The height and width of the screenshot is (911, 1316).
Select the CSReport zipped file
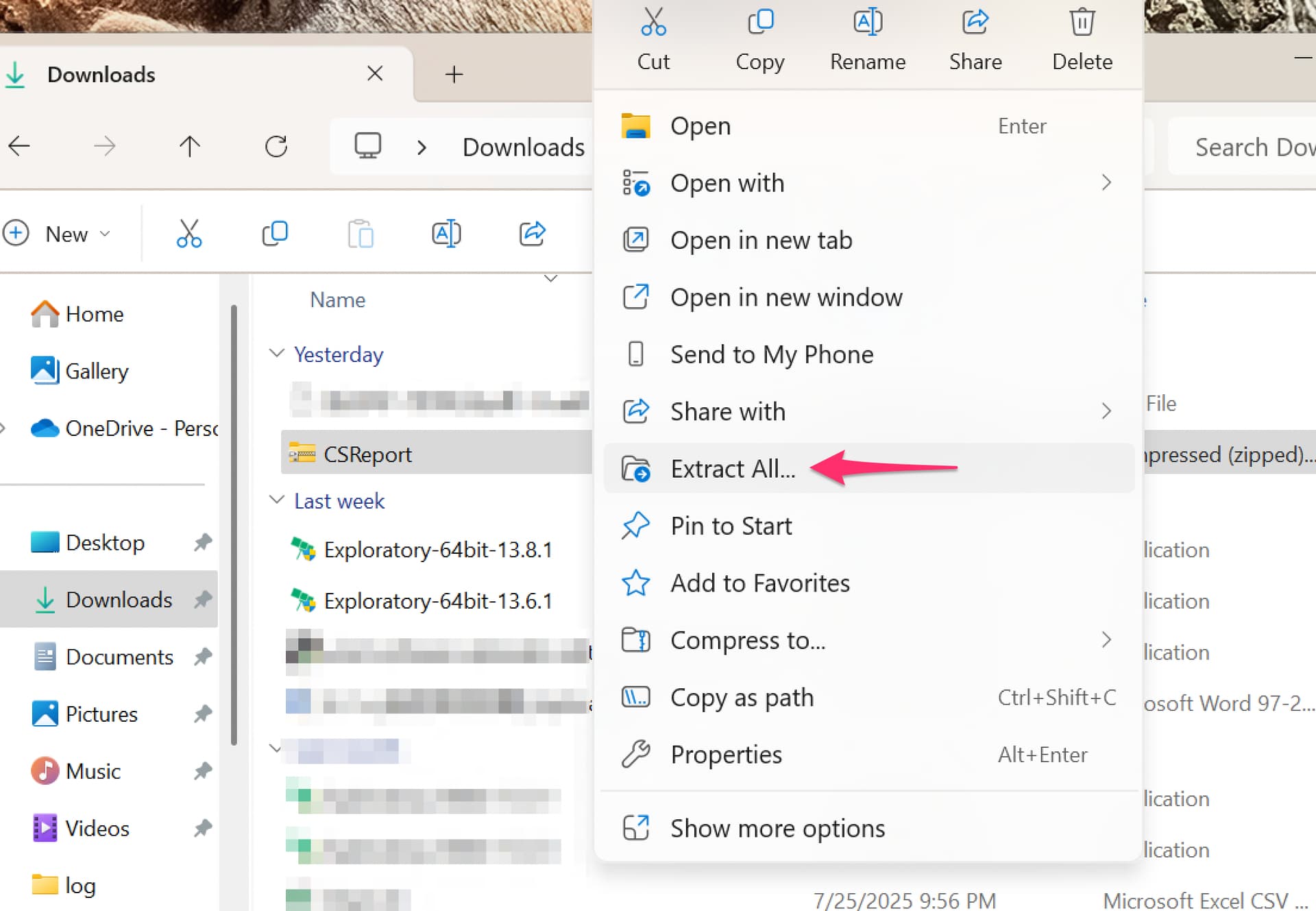(x=437, y=454)
